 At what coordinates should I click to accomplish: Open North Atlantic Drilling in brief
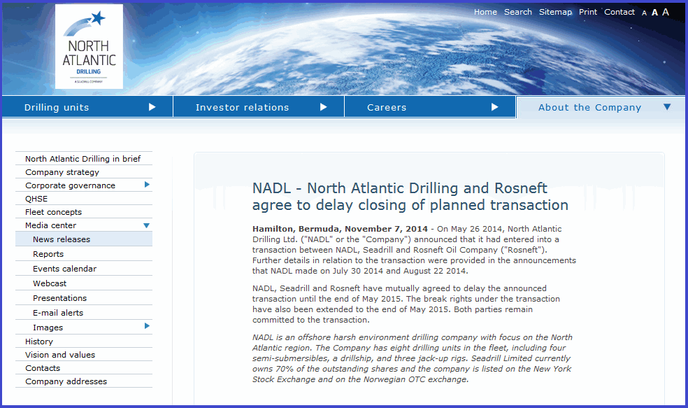84,159
